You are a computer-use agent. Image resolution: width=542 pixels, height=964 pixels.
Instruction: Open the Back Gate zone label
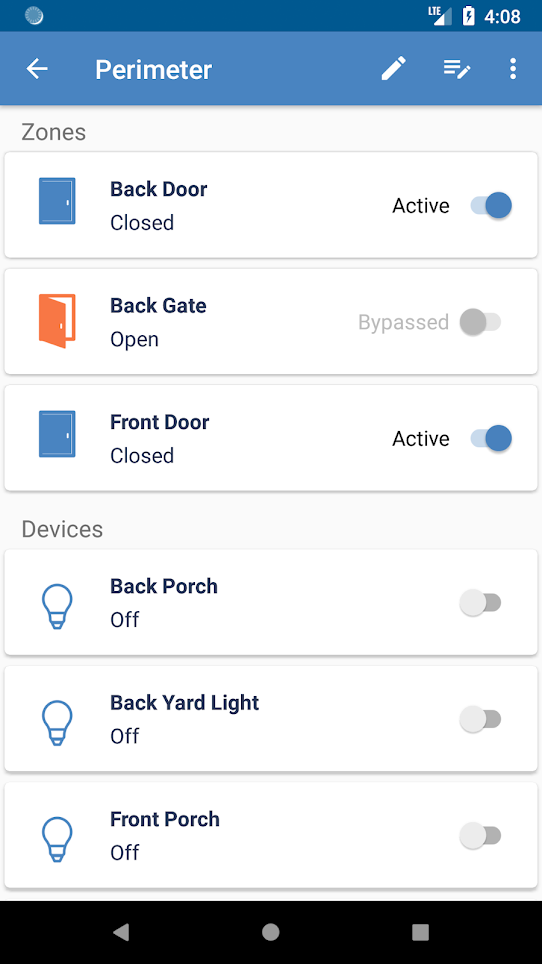[x=158, y=306]
